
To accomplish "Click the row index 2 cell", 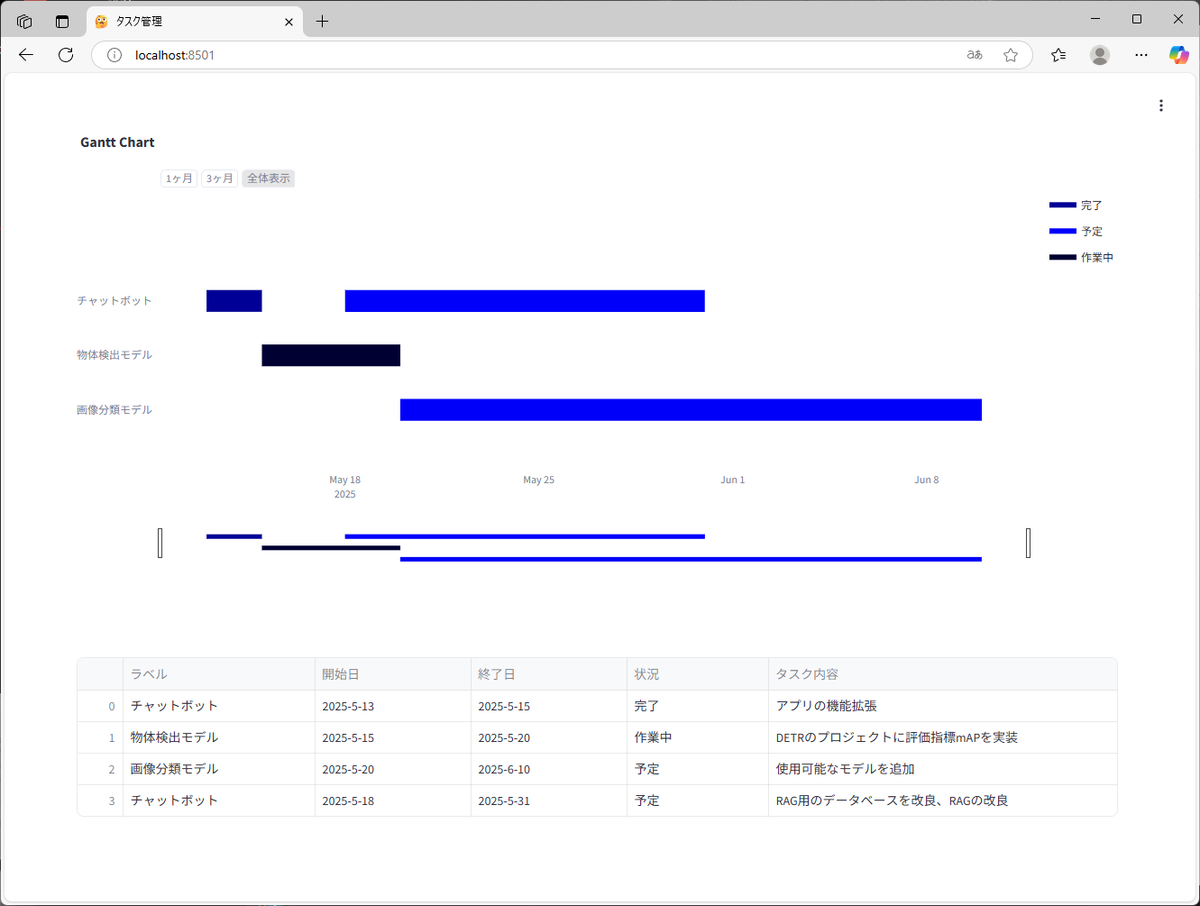I will click(100, 769).
